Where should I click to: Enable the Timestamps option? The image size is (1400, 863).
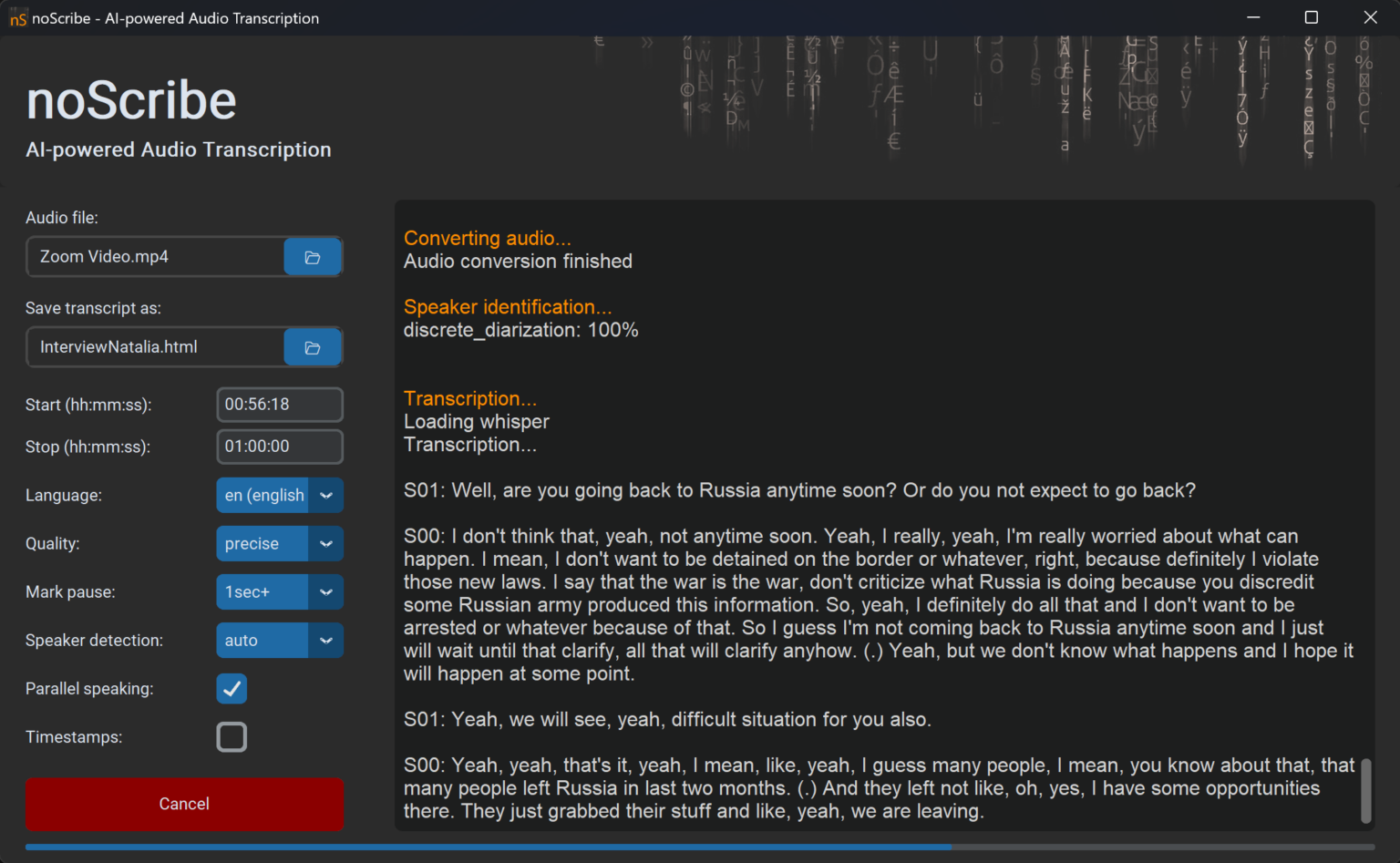pyautogui.click(x=232, y=736)
